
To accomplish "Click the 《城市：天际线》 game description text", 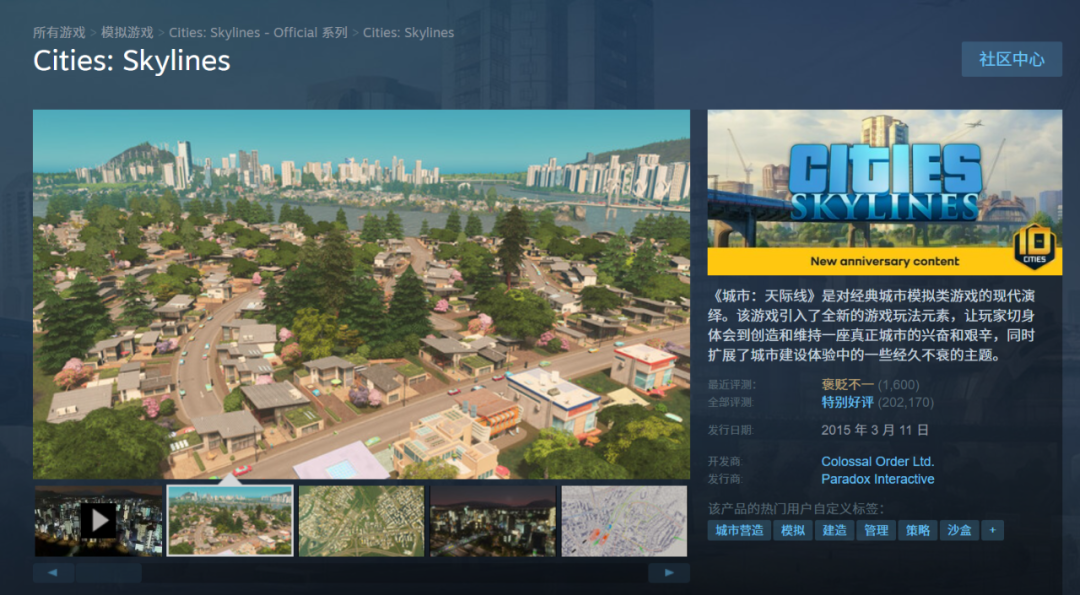I will coord(871,326).
